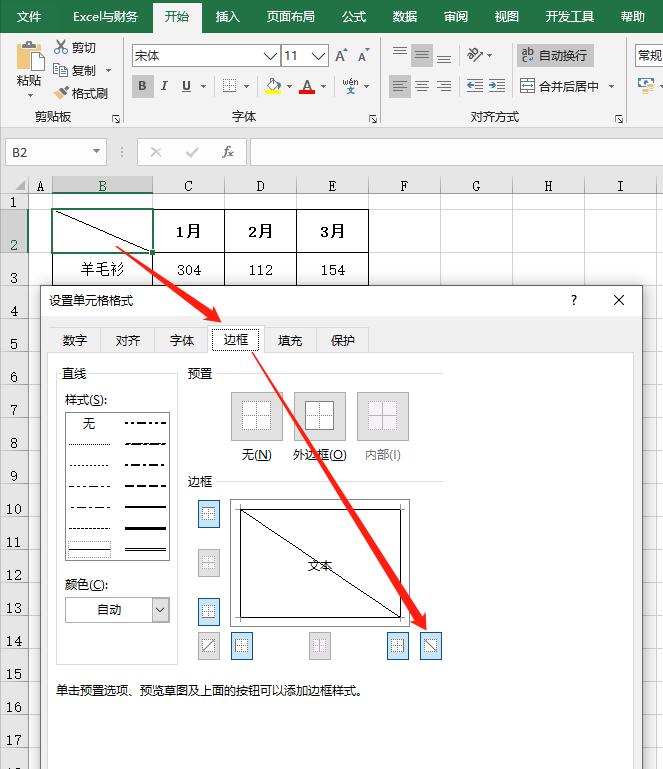The image size is (663, 769).
Task: Toggle diagonal up border button
Action: (x=209, y=646)
